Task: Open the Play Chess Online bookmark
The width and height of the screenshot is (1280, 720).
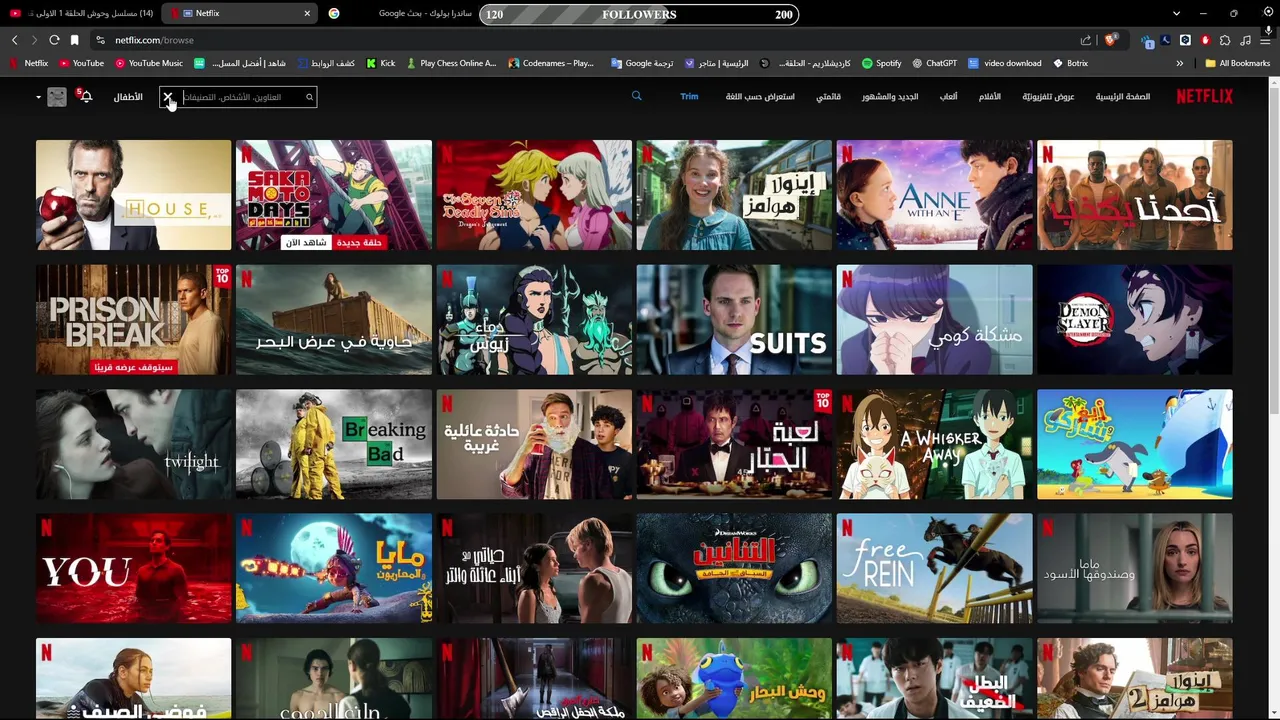Action: coord(450,63)
